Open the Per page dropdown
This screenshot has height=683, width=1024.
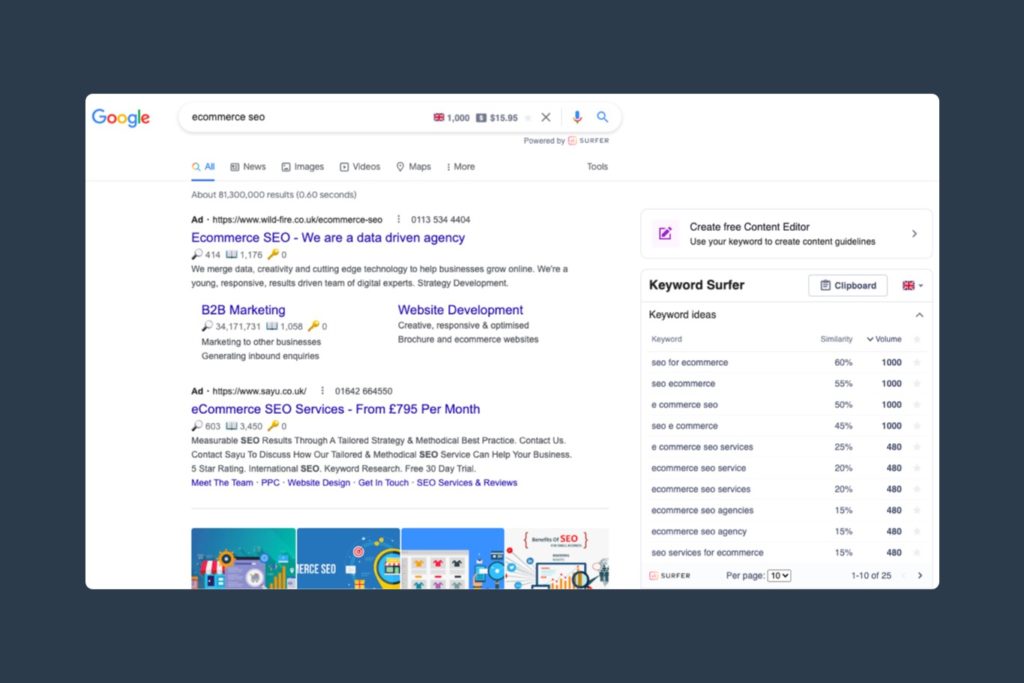point(779,576)
